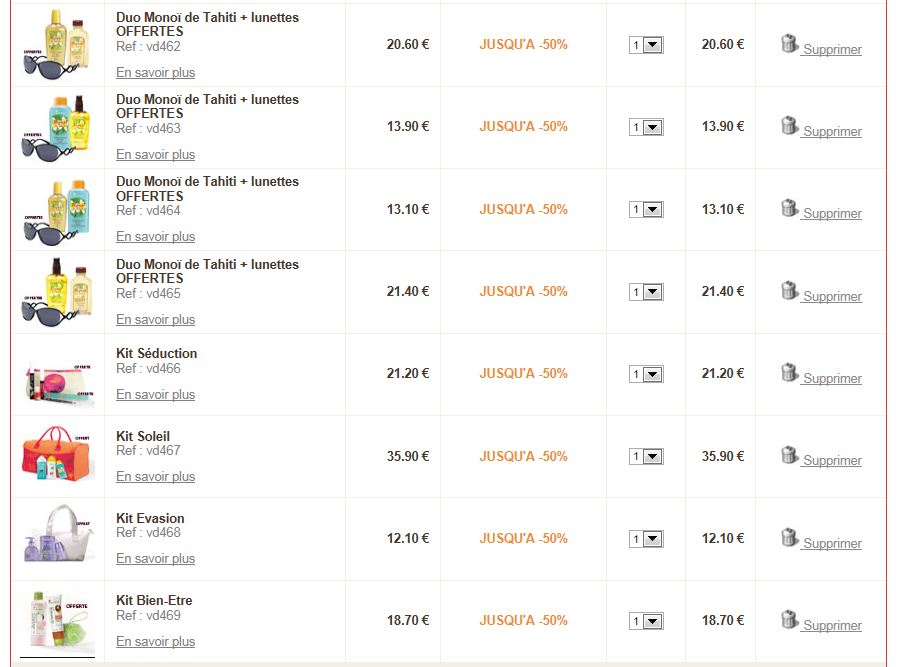Click the Kit Soleil product thumbnail
The width and height of the screenshot is (898, 667).
pos(57,456)
